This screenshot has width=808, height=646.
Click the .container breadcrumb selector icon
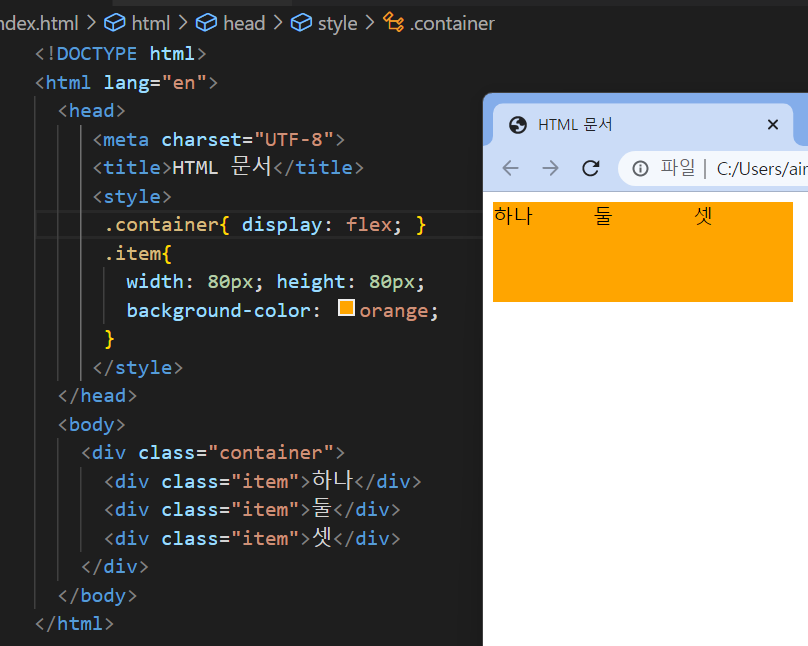tap(393, 22)
